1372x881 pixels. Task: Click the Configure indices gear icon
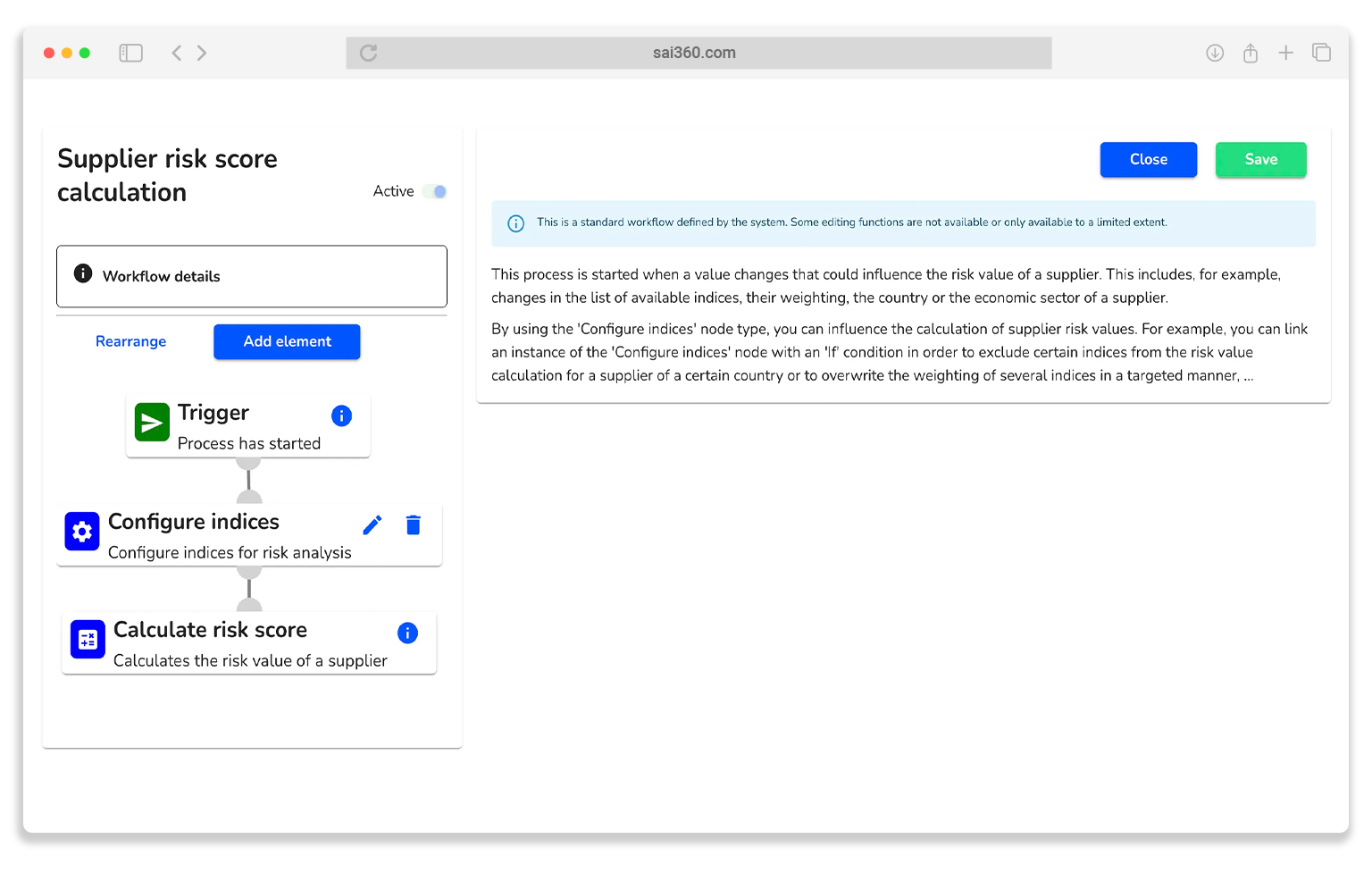82,532
